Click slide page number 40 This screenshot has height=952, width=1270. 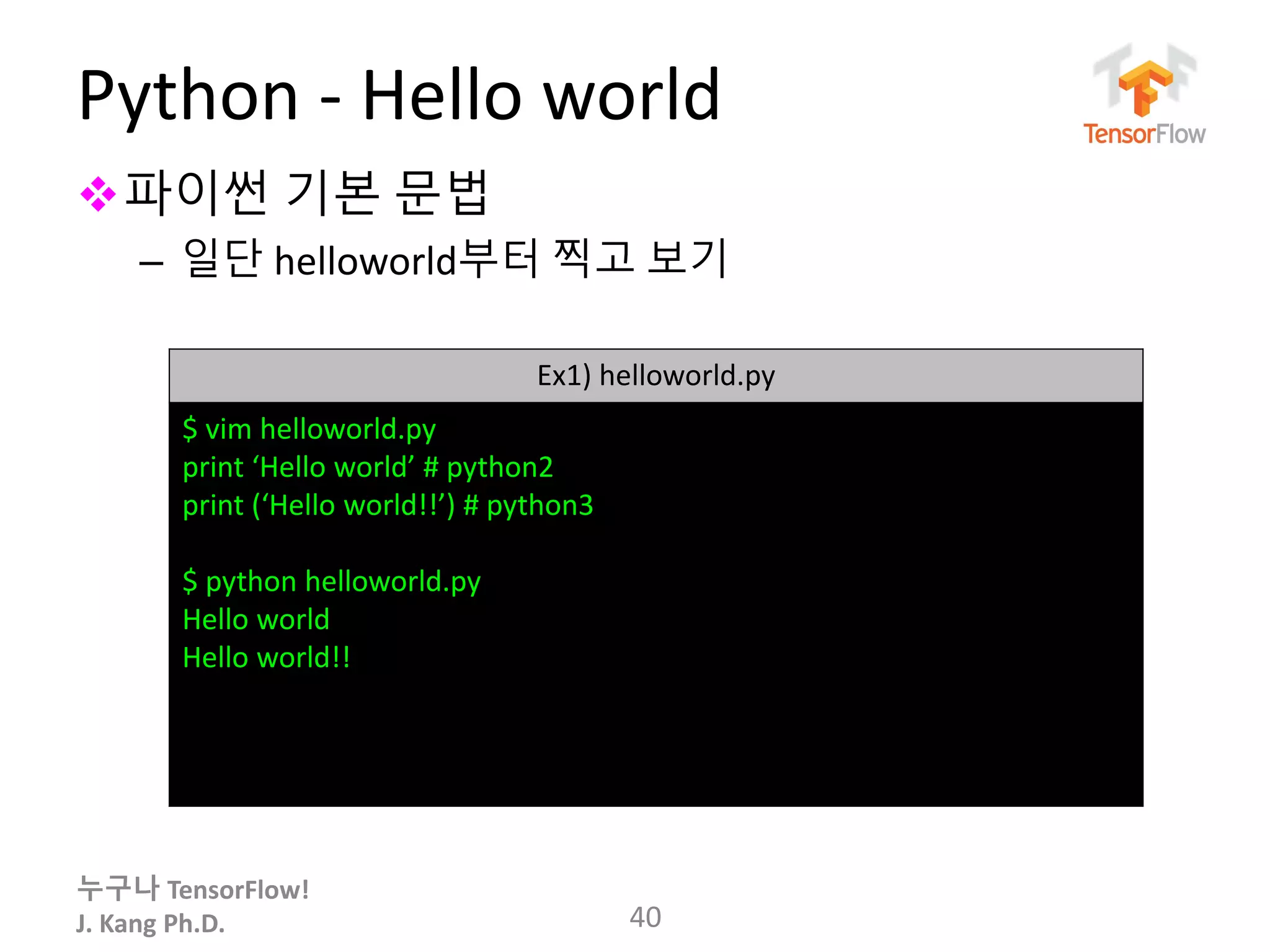click(x=645, y=917)
